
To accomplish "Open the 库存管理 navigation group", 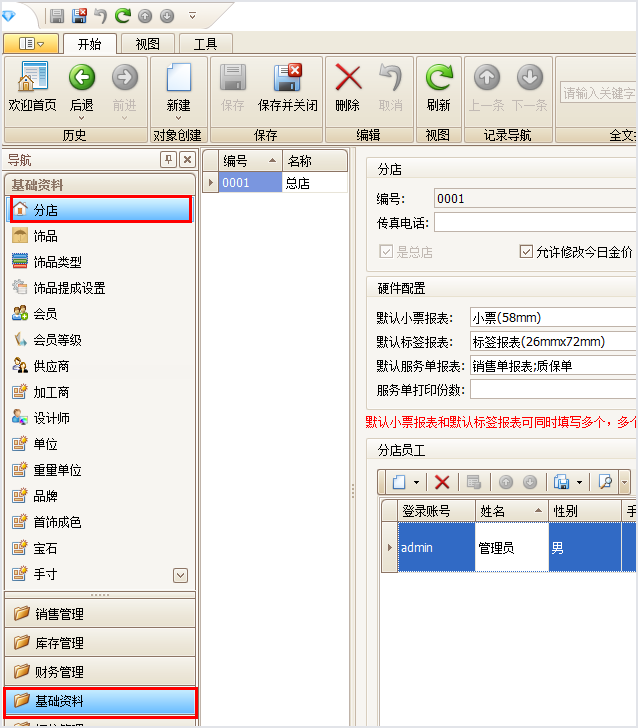I will click(x=100, y=643).
